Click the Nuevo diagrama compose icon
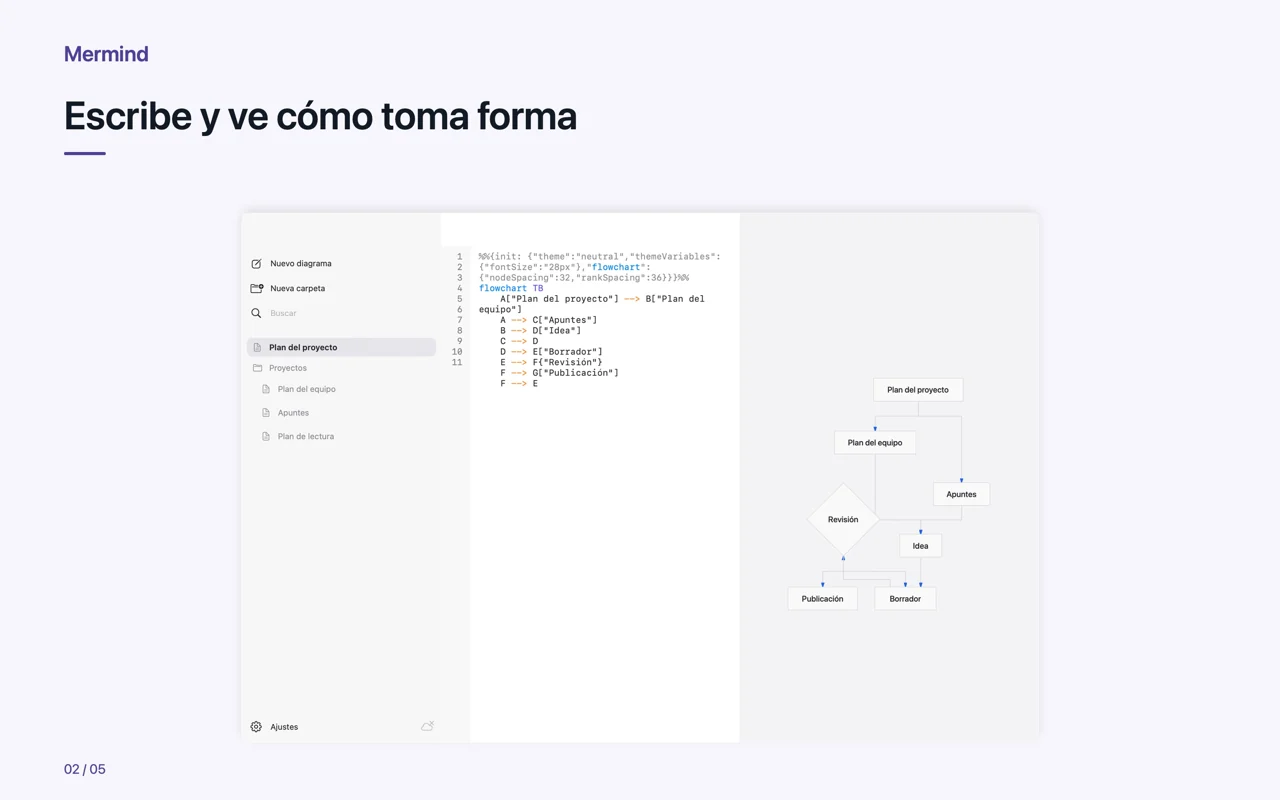1280x800 pixels. pyautogui.click(x=256, y=264)
